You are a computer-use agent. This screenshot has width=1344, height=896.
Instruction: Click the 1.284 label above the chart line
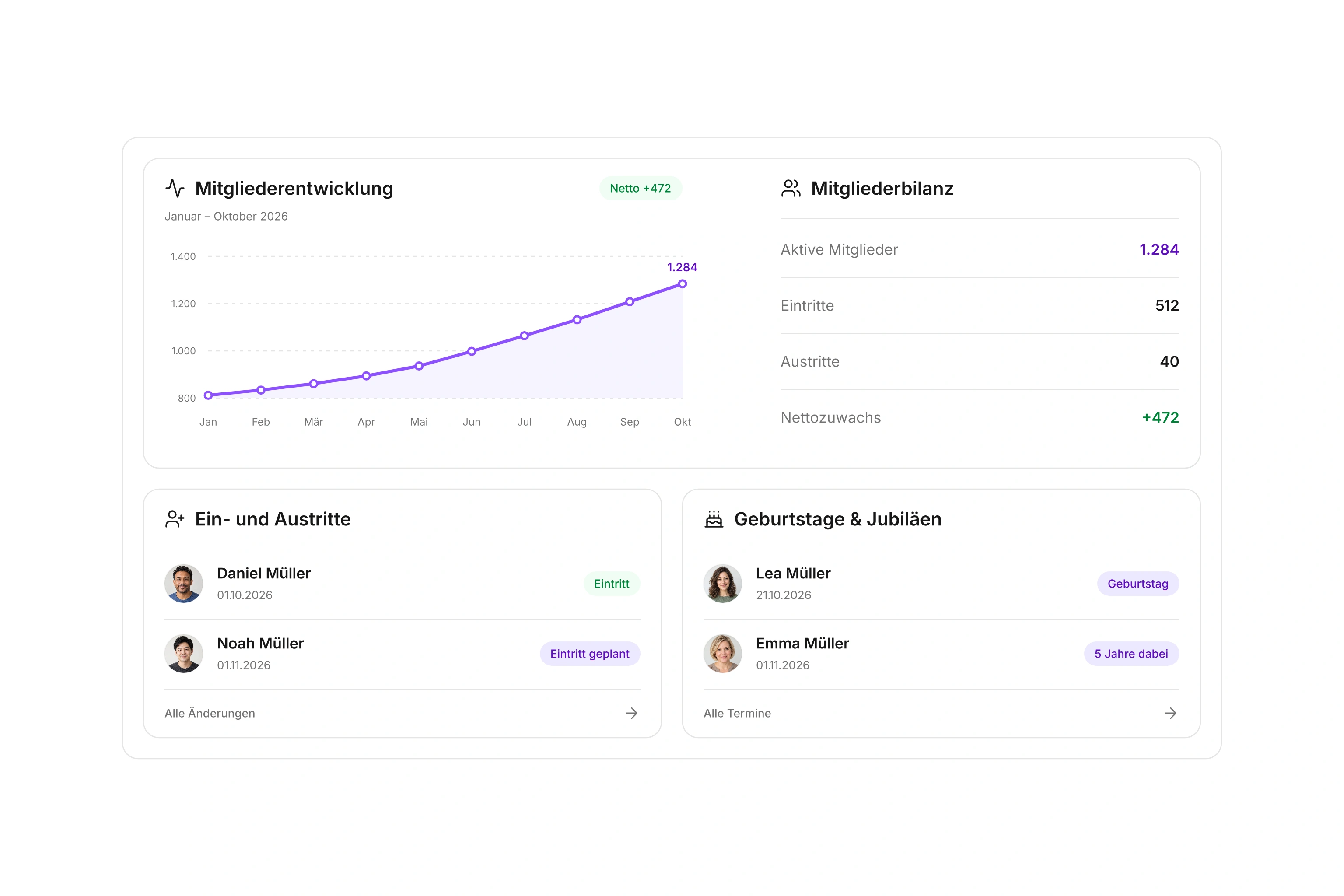pyautogui.click(x=682, y=267)
